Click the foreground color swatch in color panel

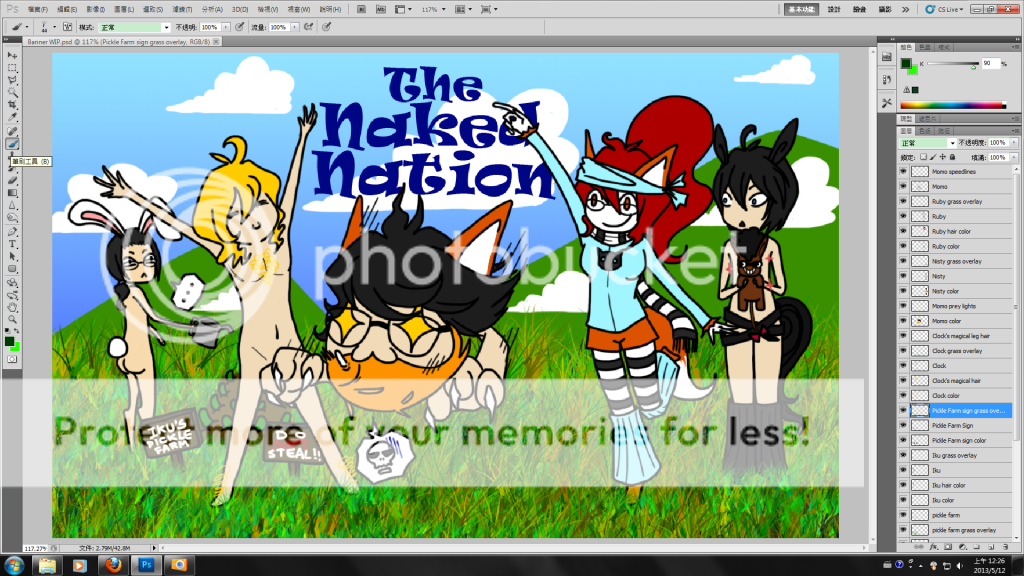tap(906, 64)
